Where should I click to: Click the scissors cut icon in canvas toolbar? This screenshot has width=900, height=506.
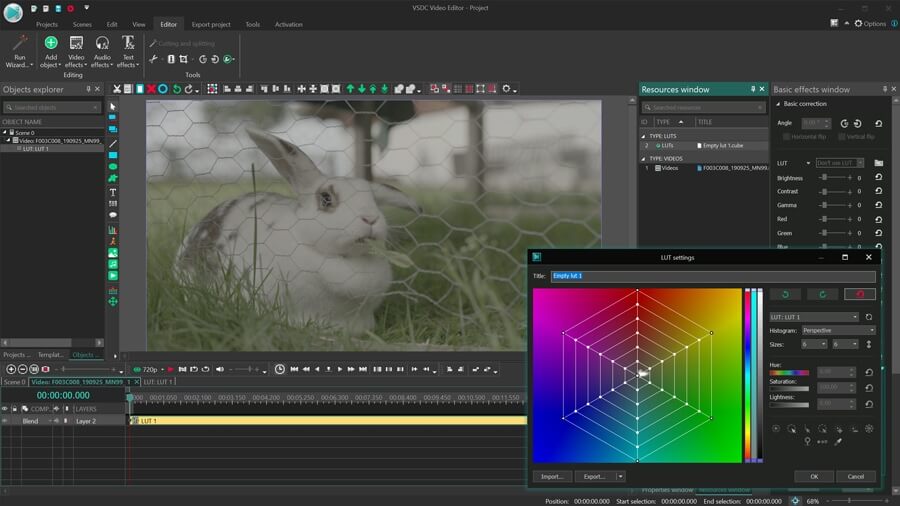click(117, 89)
